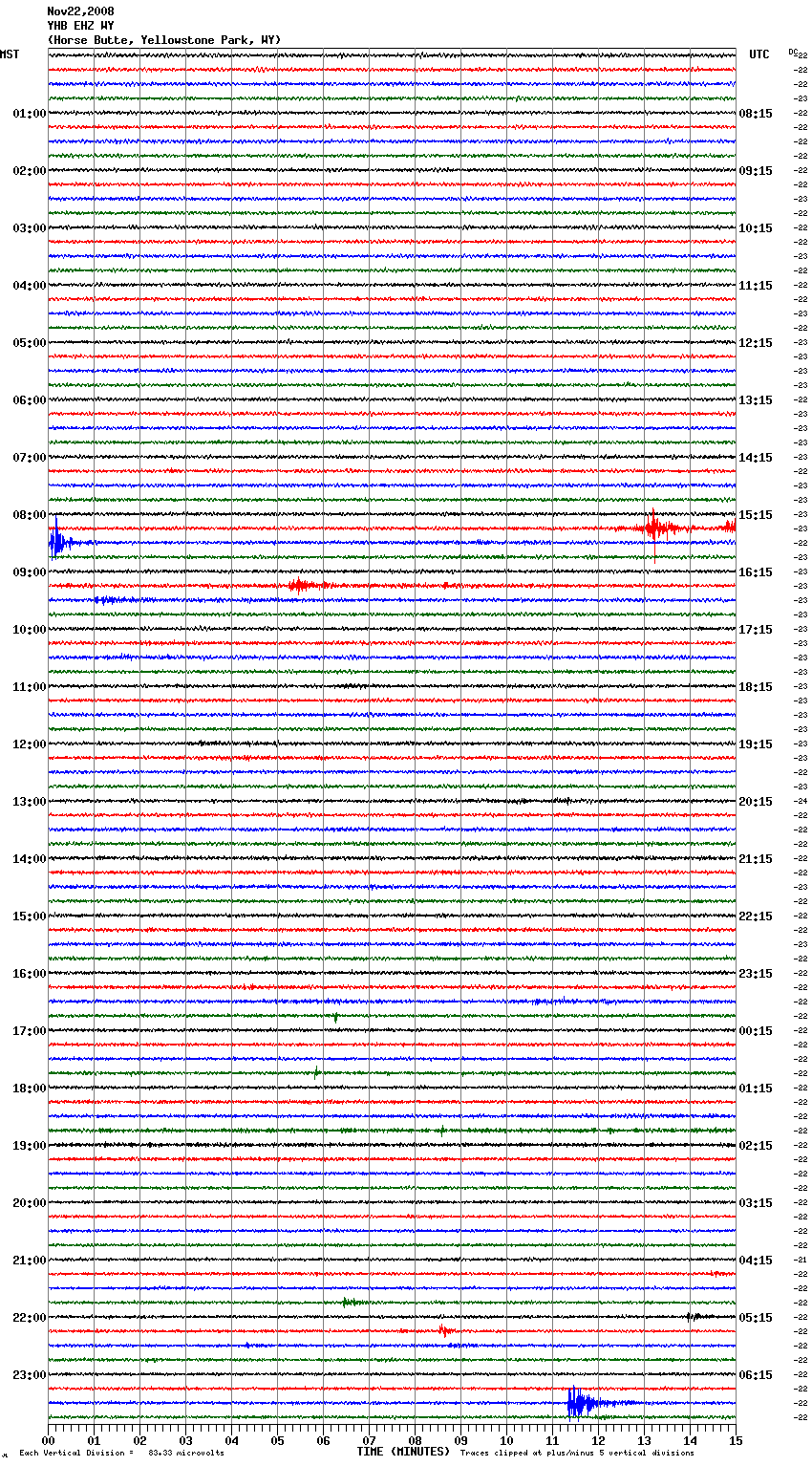The image size is (812, 1466).
Task: Click the MST column header
Action: 10,54
